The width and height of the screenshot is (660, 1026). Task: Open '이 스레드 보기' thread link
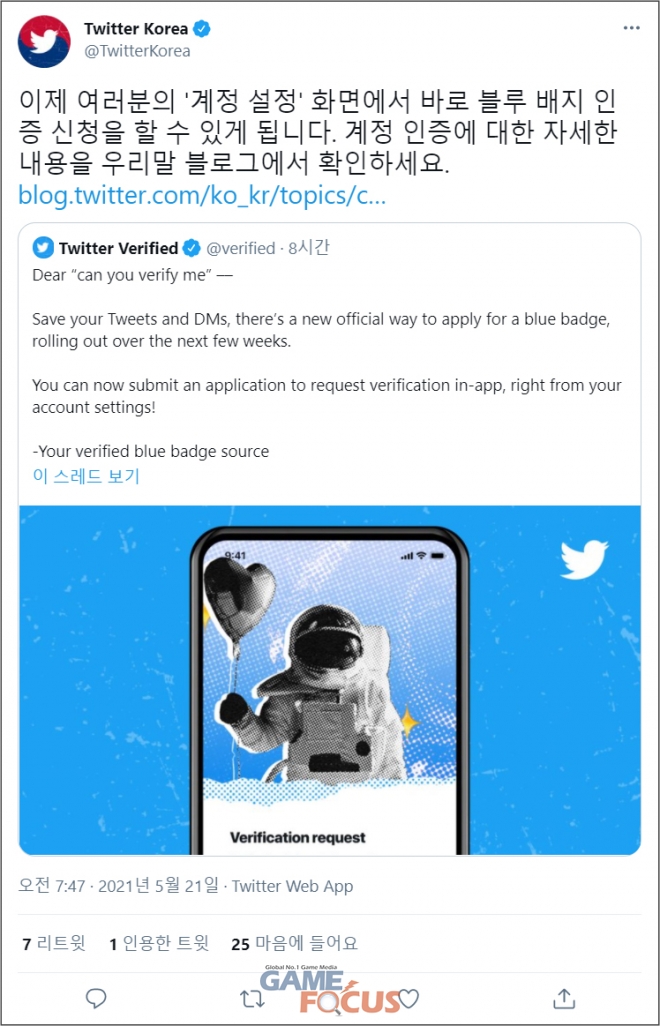click(x=86, y=476)
